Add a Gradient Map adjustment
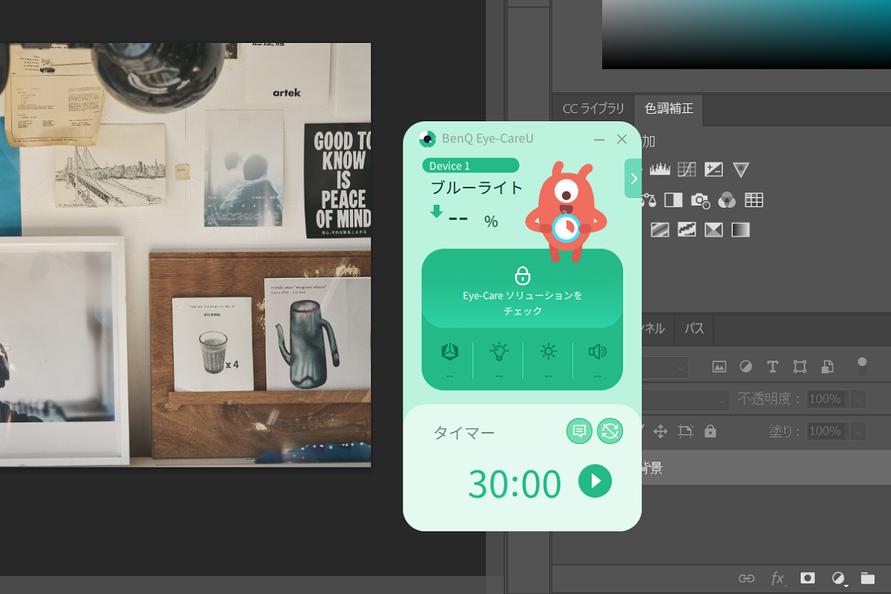 pos(740,230)
